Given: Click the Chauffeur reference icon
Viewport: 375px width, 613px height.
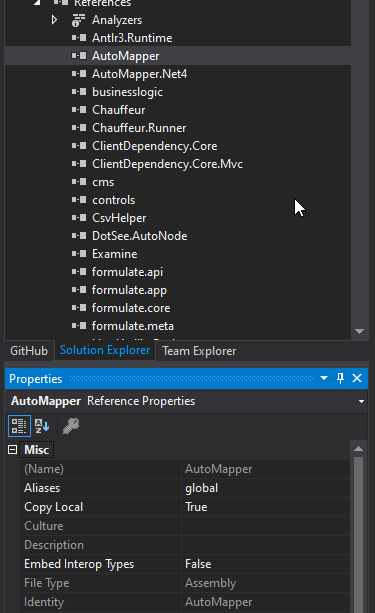Looking at the screenshot, I should point(79,110).
